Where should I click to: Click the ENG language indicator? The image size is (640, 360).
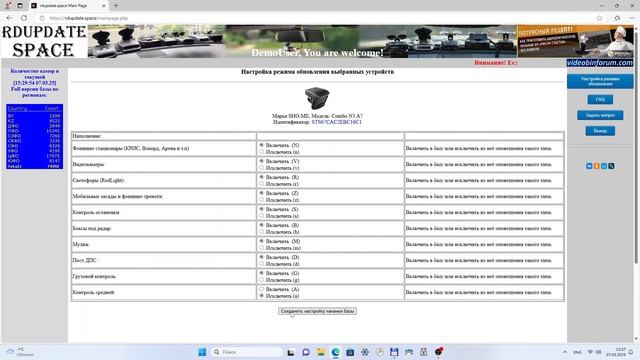[578, 352]
